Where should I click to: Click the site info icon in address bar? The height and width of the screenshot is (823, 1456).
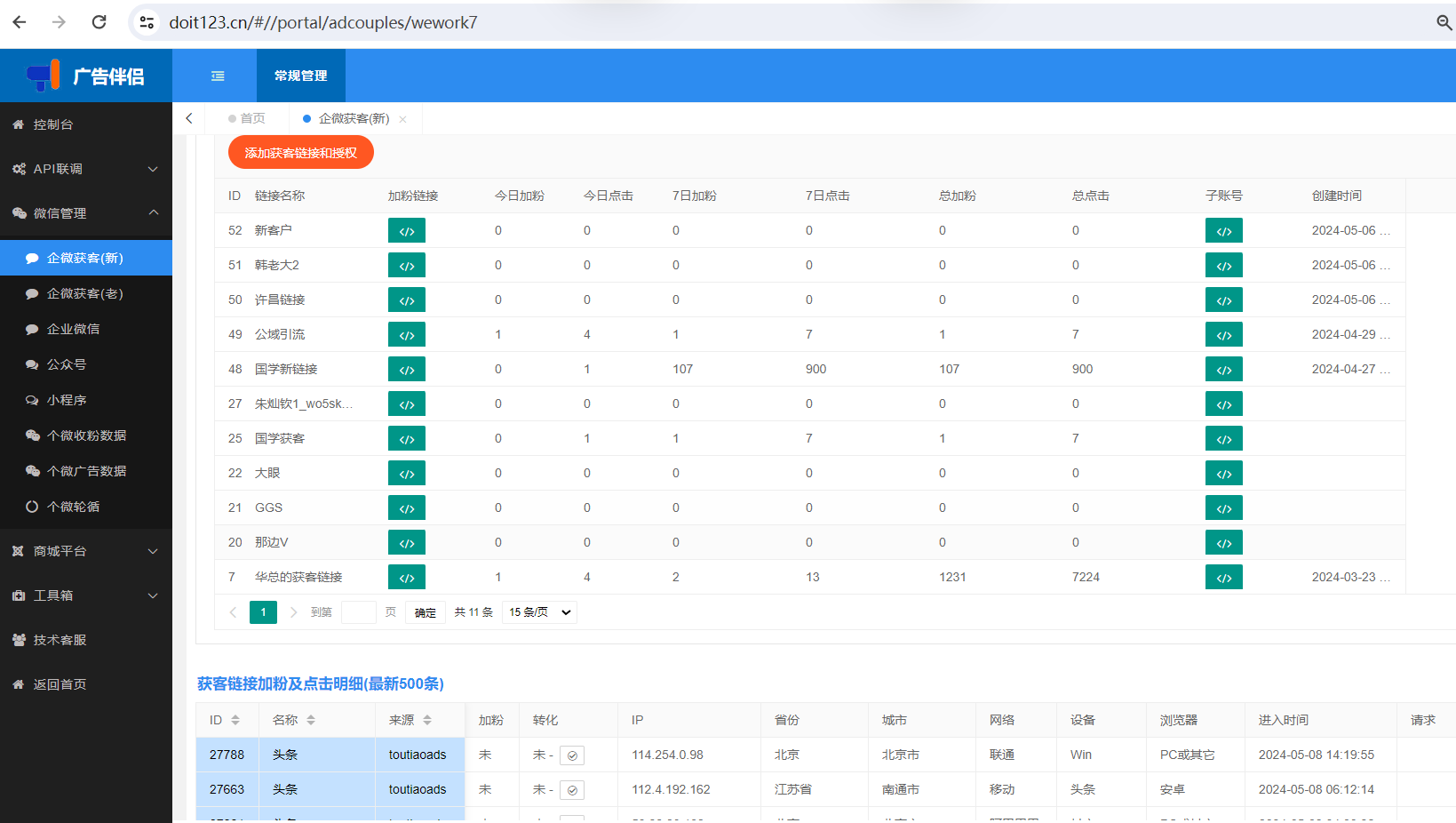pos(147,22)
